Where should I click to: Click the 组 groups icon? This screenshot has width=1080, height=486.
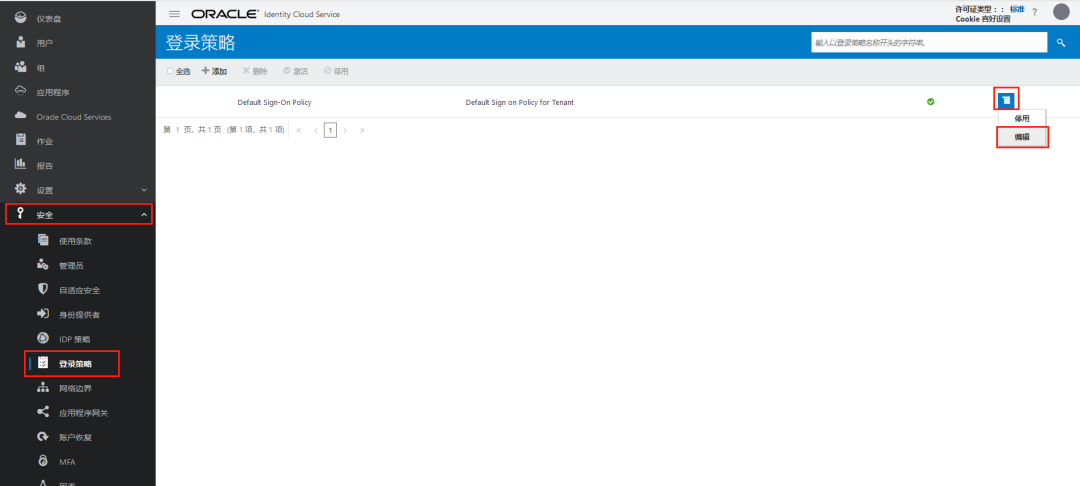[x=21, y=67]
